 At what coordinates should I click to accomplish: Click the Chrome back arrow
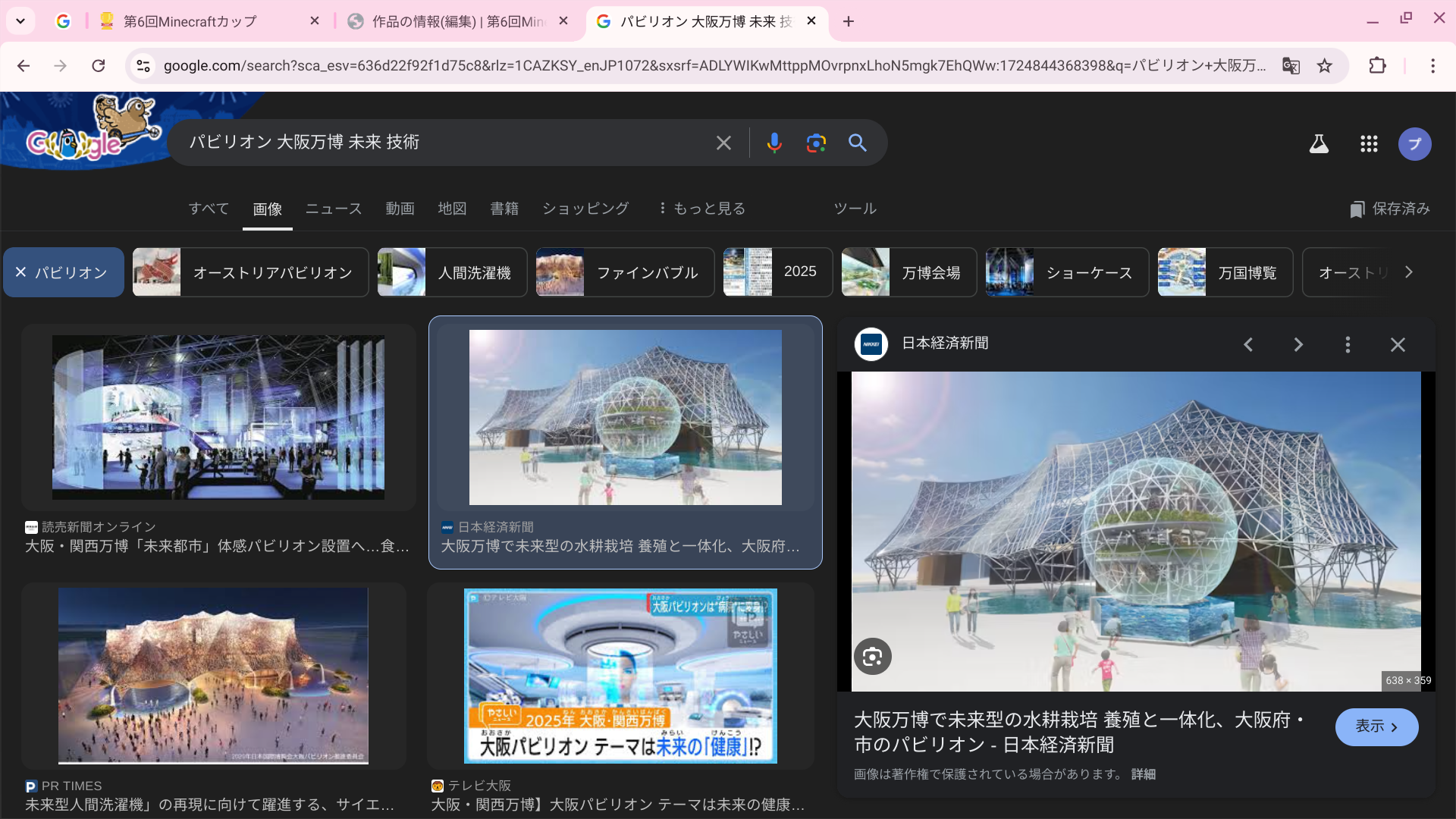pos(24,66)
